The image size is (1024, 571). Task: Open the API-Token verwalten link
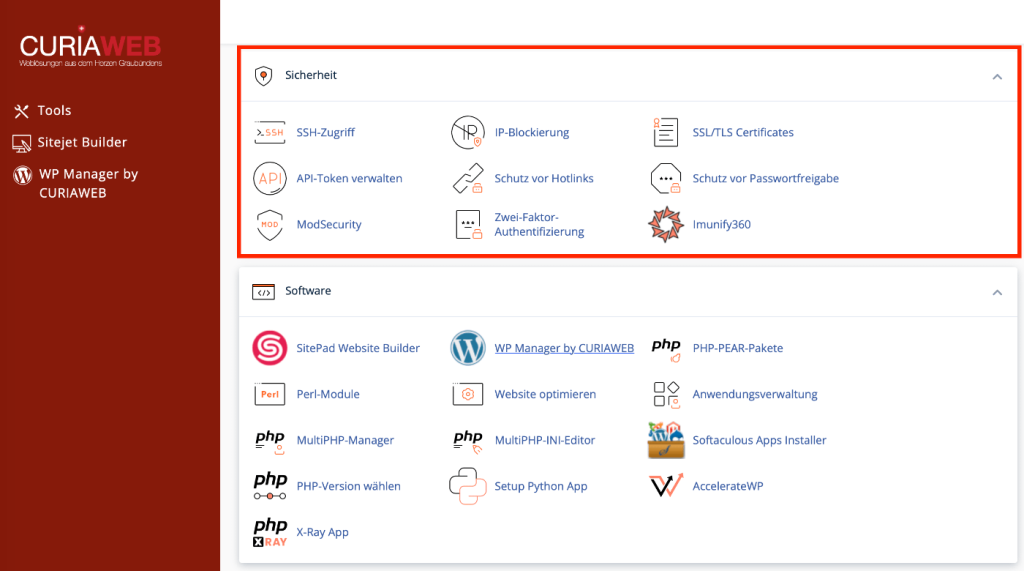[x=349, y=178]
